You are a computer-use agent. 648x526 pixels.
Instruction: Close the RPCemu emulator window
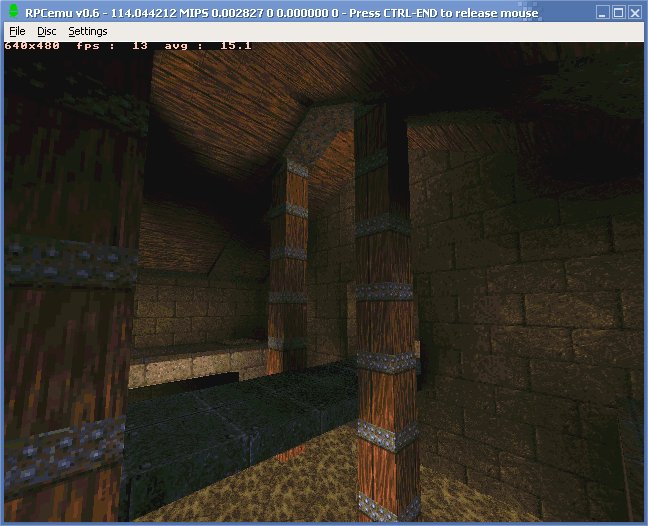pos(636,13)
